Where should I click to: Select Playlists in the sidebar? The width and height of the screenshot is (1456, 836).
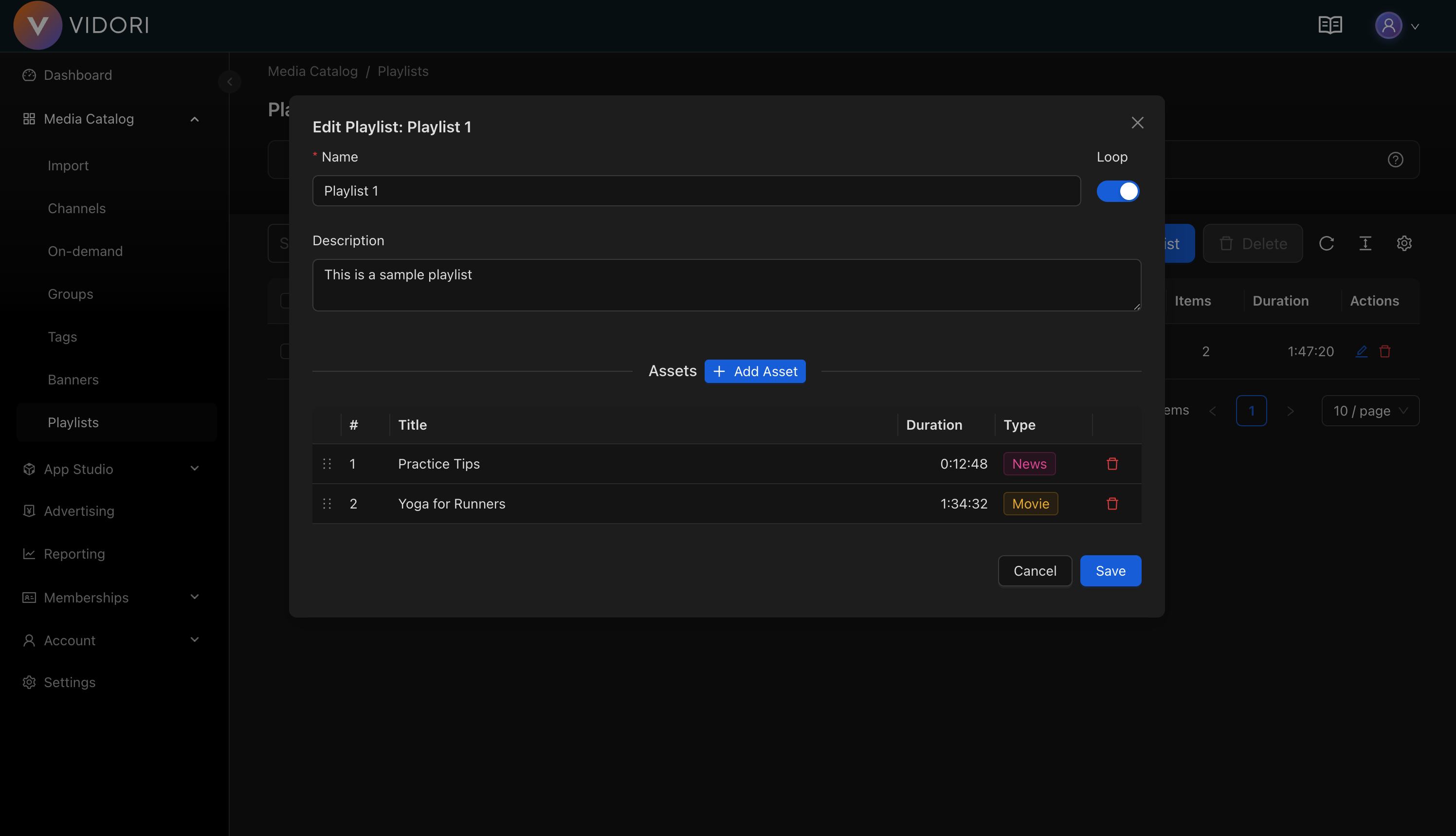pyautogui.click(x=73, y=422)
